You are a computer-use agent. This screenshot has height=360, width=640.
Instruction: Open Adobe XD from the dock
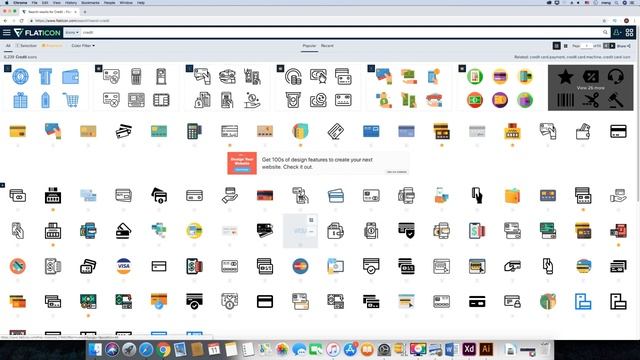click(469, 349)
